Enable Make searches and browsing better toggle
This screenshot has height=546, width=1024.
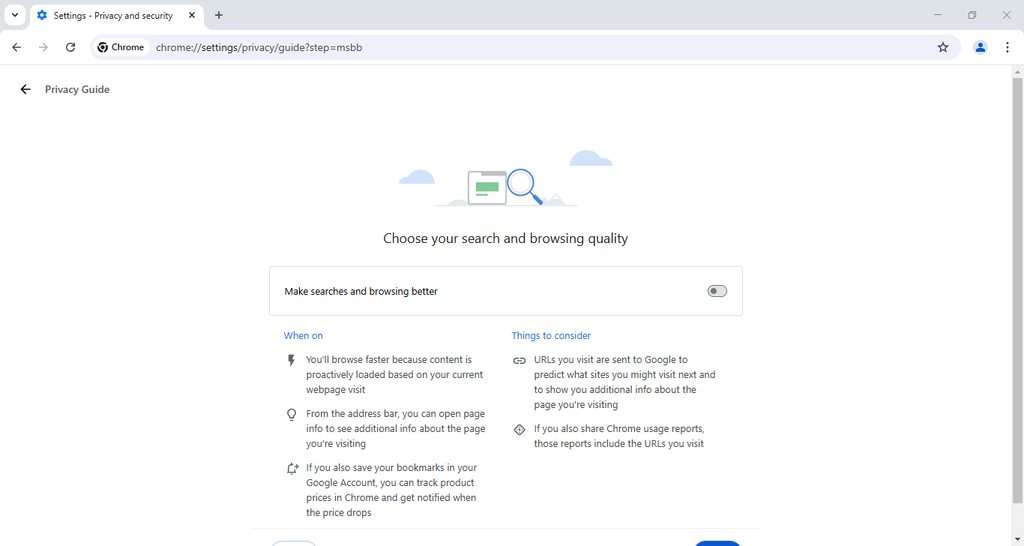pos(717,291)
